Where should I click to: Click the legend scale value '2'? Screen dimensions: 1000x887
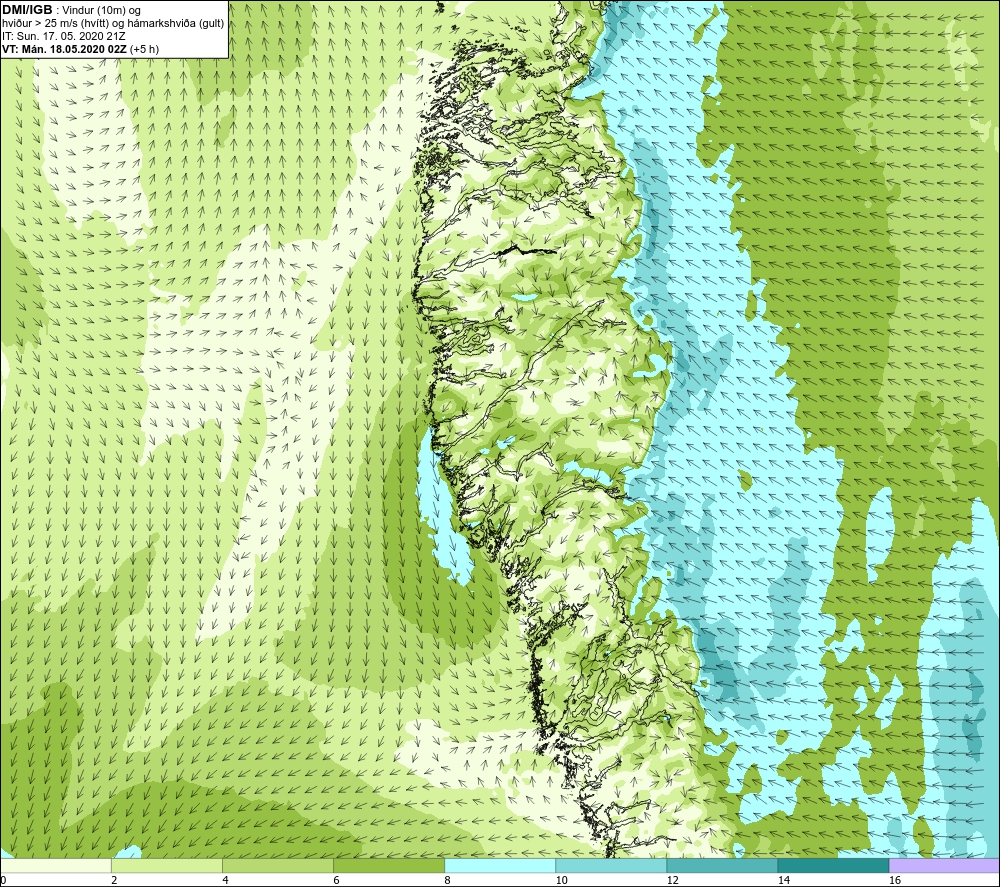[114, 880]
